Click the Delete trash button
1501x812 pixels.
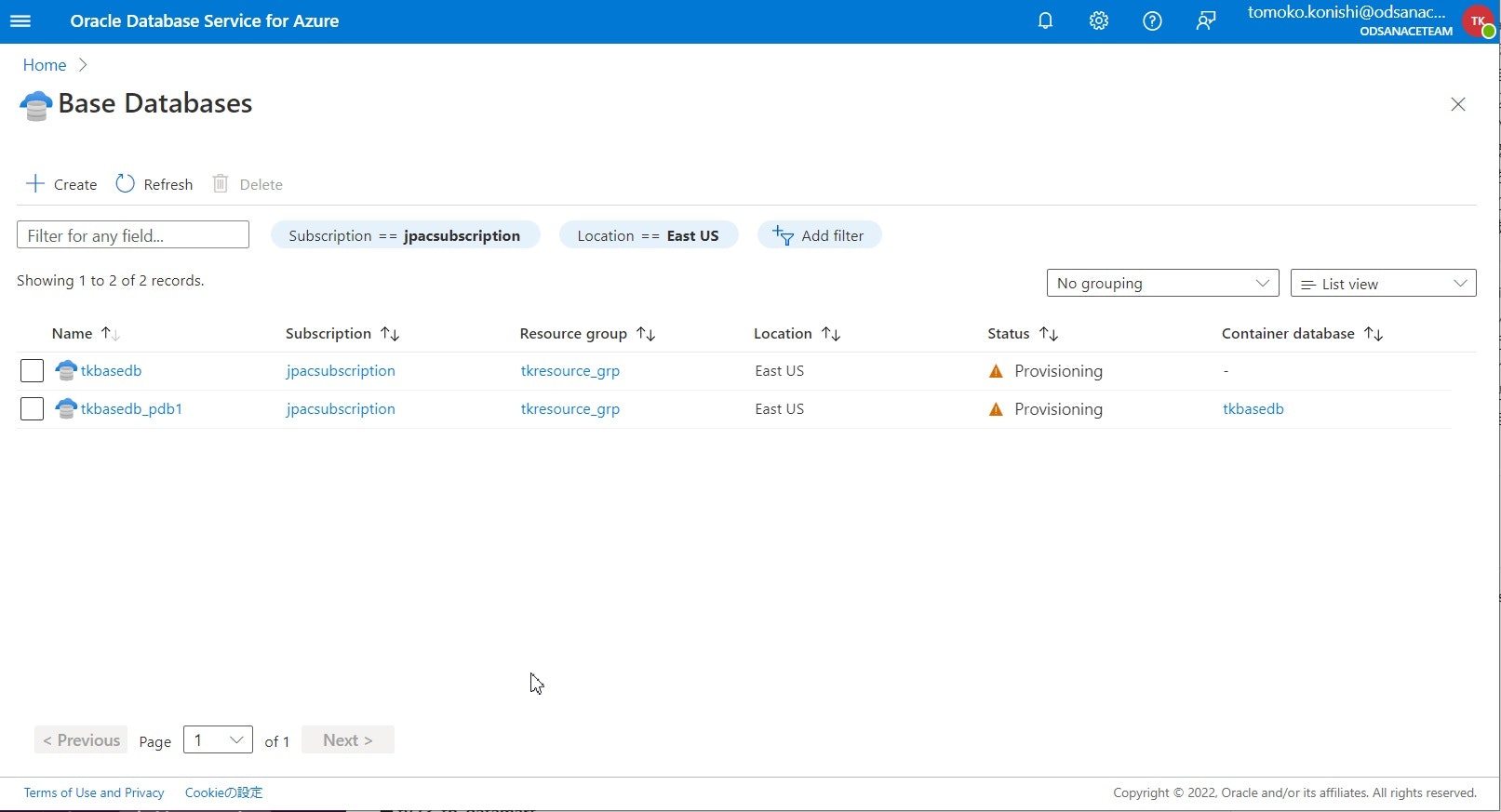coord(248,184)
